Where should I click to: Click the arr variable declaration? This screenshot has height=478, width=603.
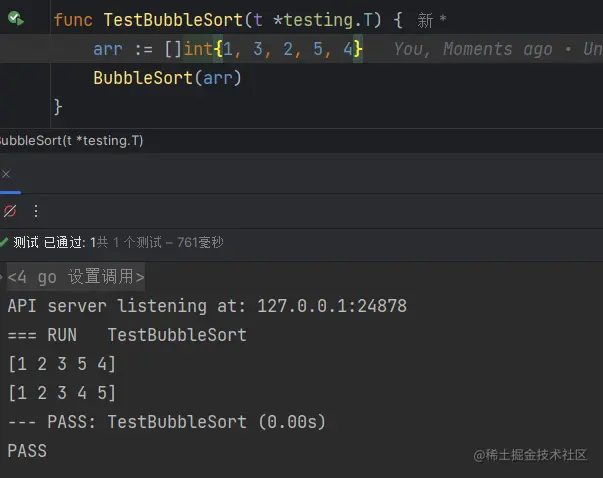[108, 49]
